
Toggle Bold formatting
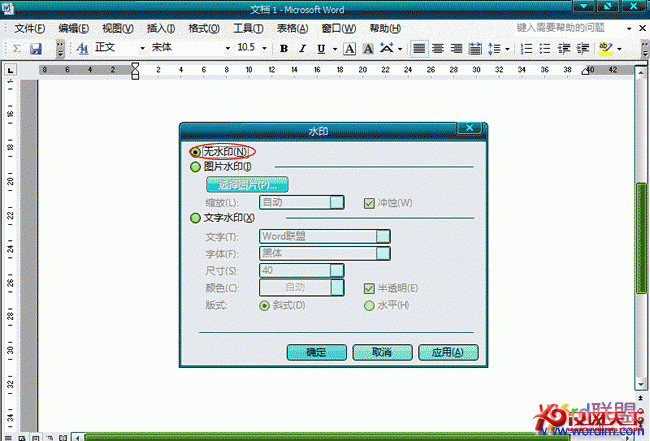coord(284,48)
